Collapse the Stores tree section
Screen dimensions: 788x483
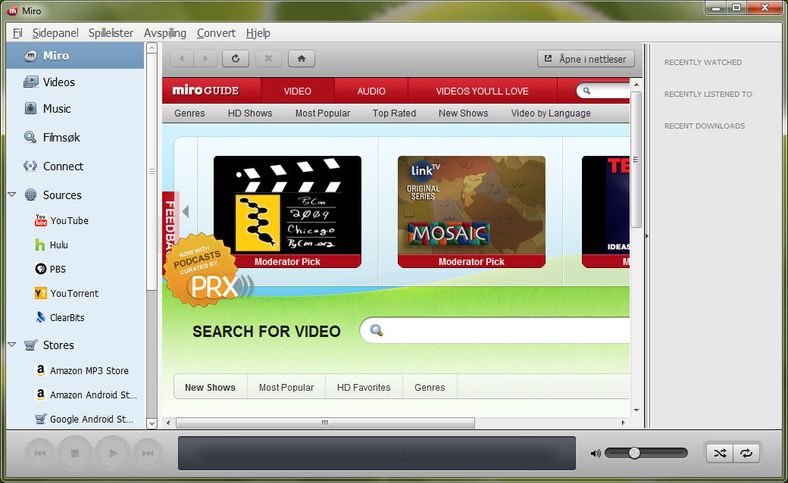[12, 345]
